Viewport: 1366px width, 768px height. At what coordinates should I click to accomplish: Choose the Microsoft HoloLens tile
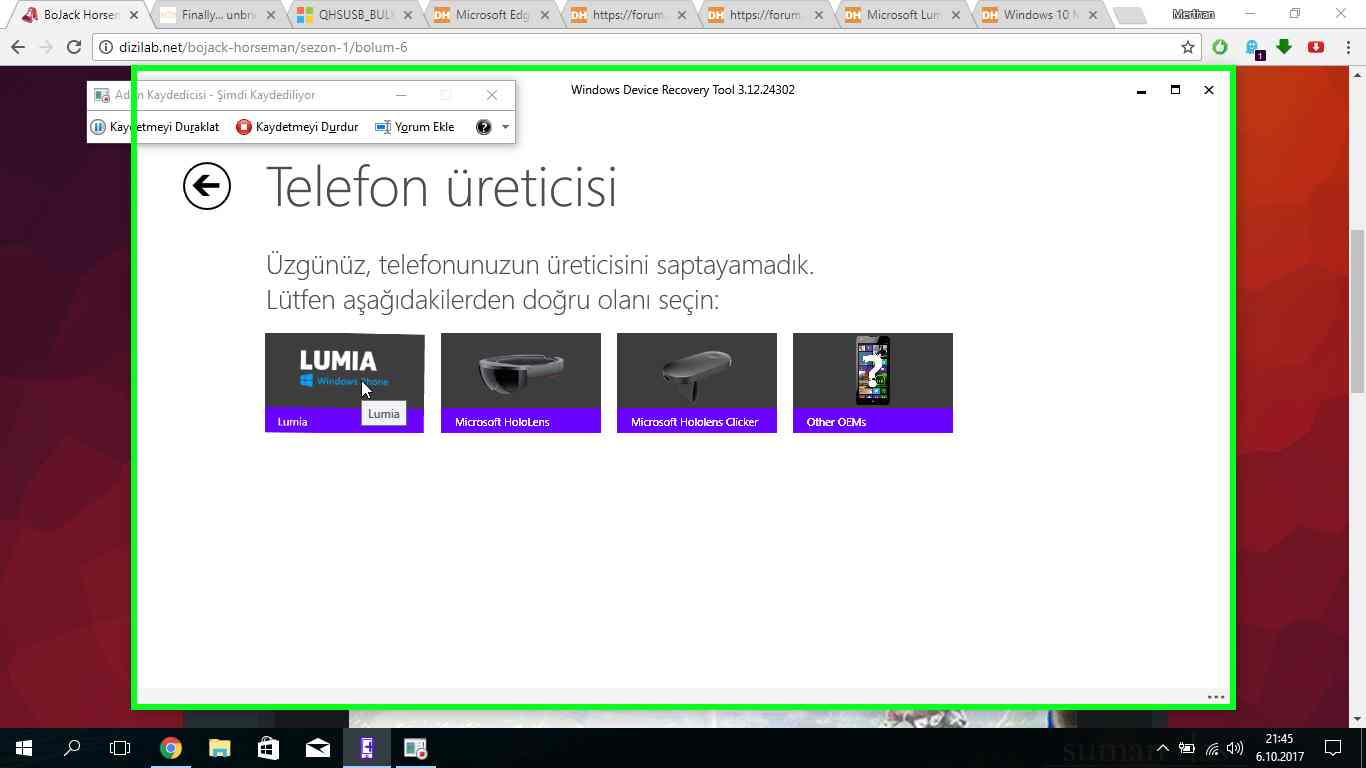521,383
